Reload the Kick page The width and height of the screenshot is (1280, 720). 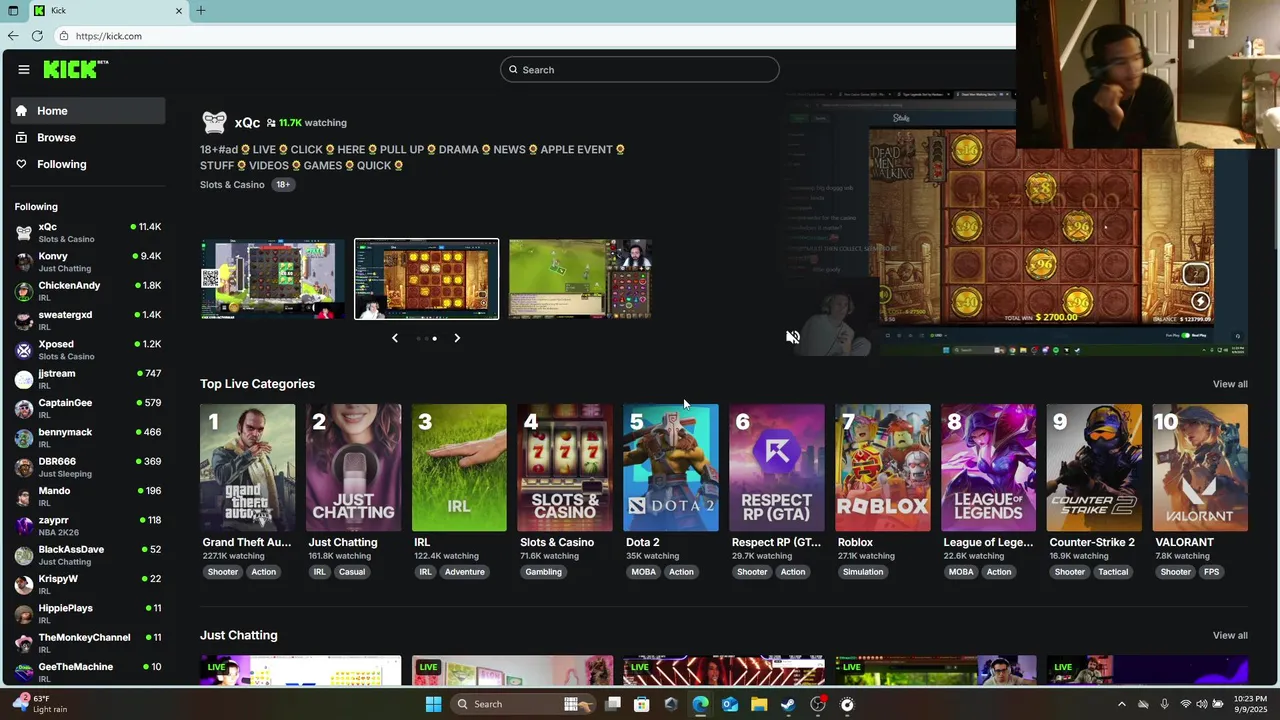(37, 36)
